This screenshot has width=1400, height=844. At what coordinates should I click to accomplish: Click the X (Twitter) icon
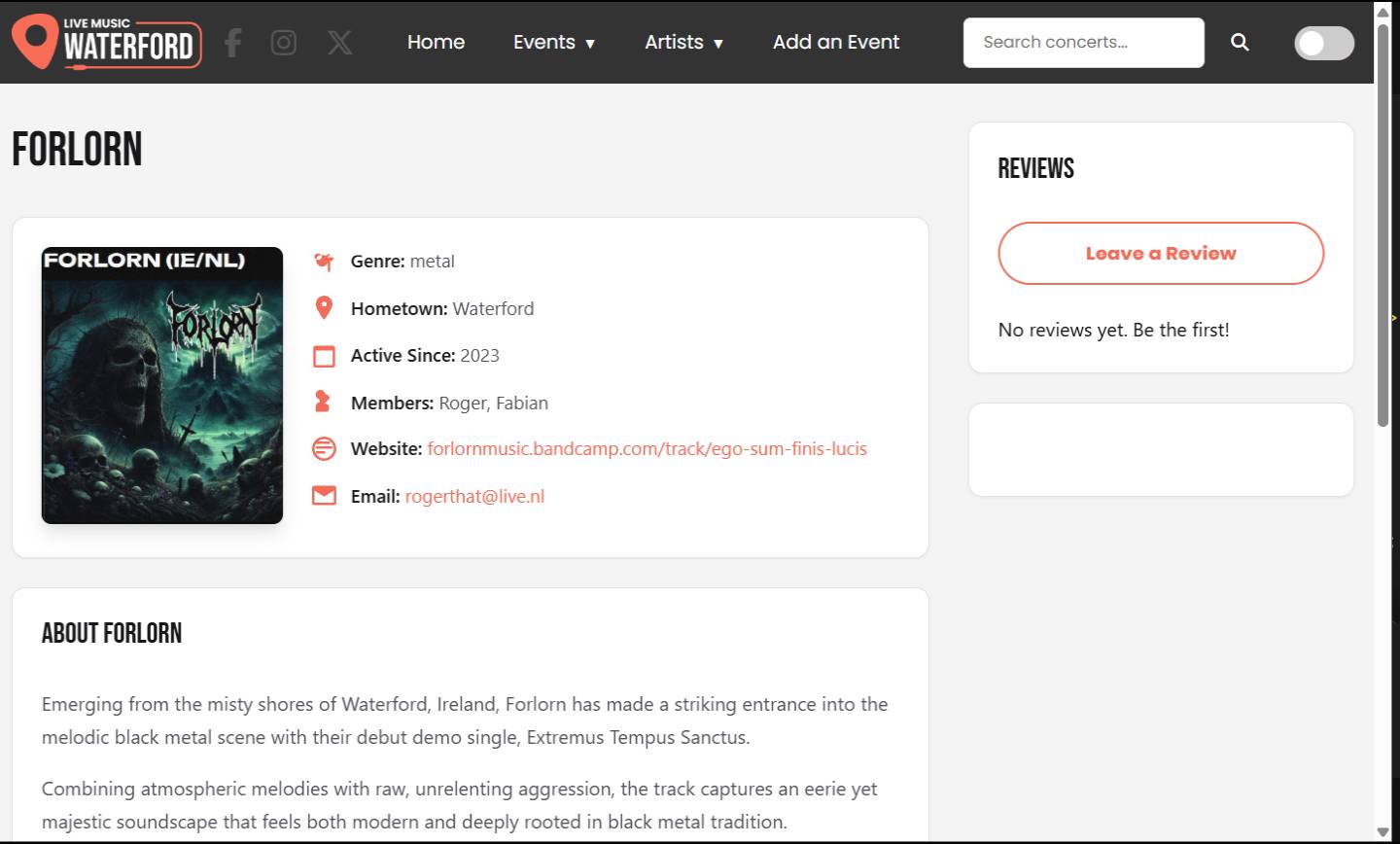[338, 42]
